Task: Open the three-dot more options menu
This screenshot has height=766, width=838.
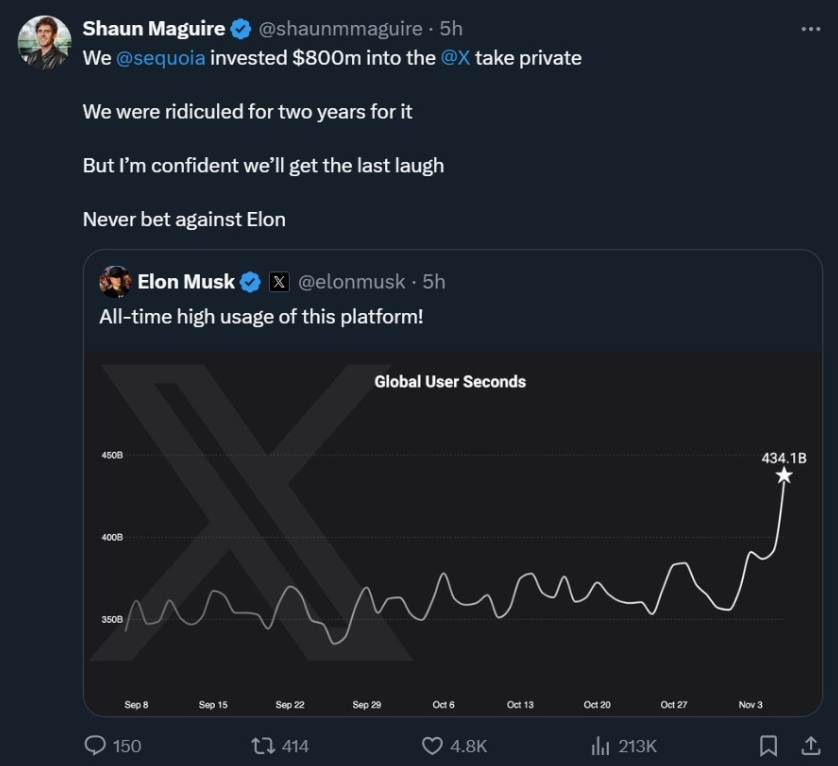Action: point(810,29)
